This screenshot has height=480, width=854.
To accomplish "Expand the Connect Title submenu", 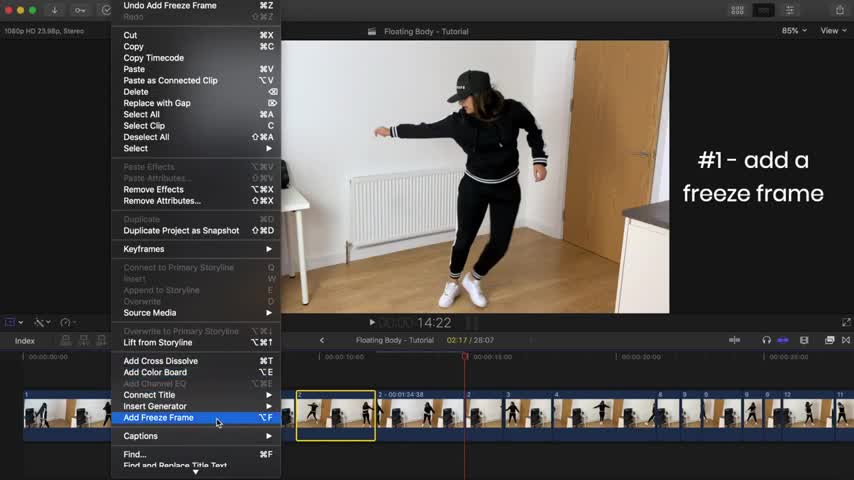I will 197,395.
